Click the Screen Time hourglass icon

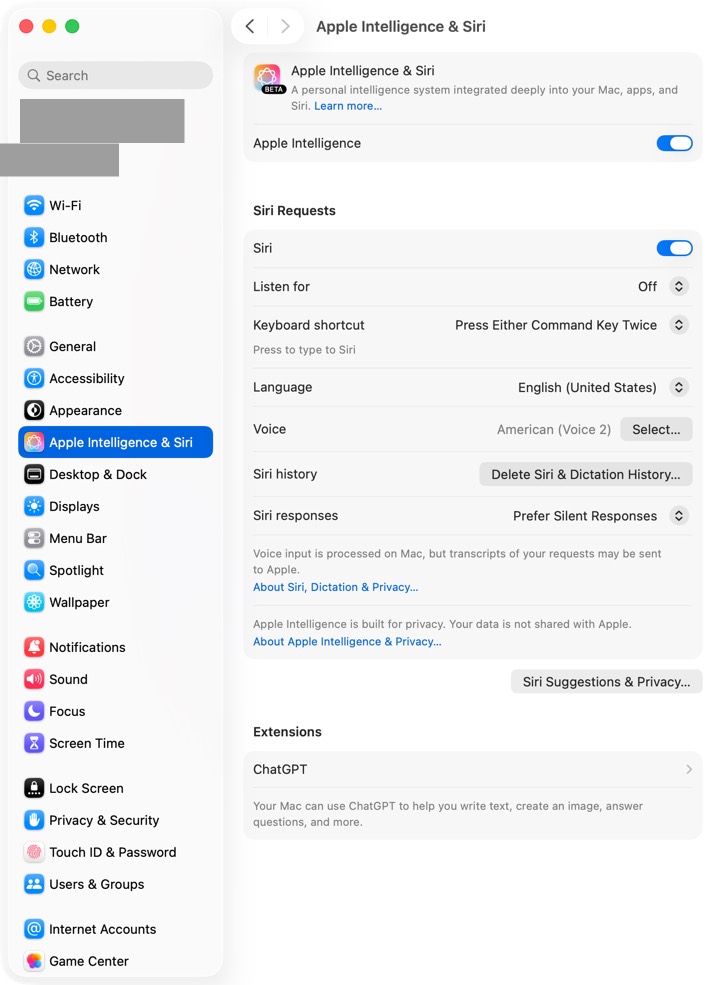click(34, 743)
